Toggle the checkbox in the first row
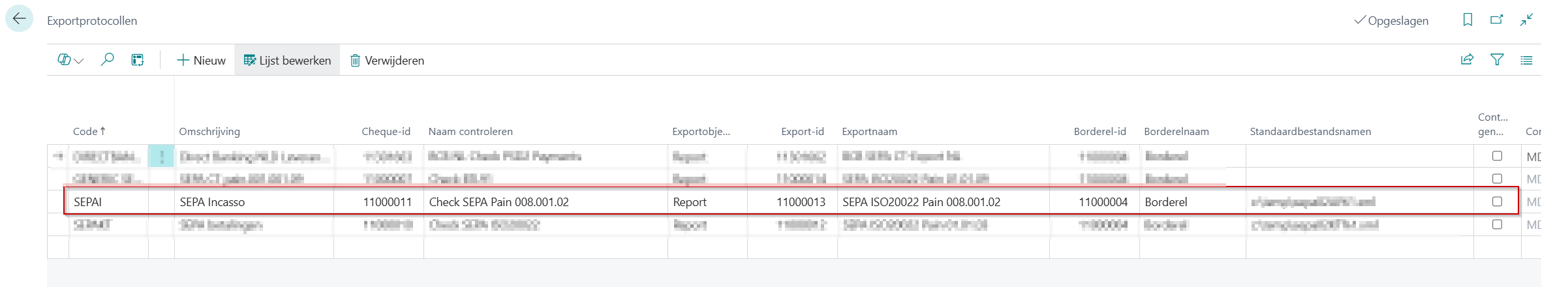 (1497, 156)
